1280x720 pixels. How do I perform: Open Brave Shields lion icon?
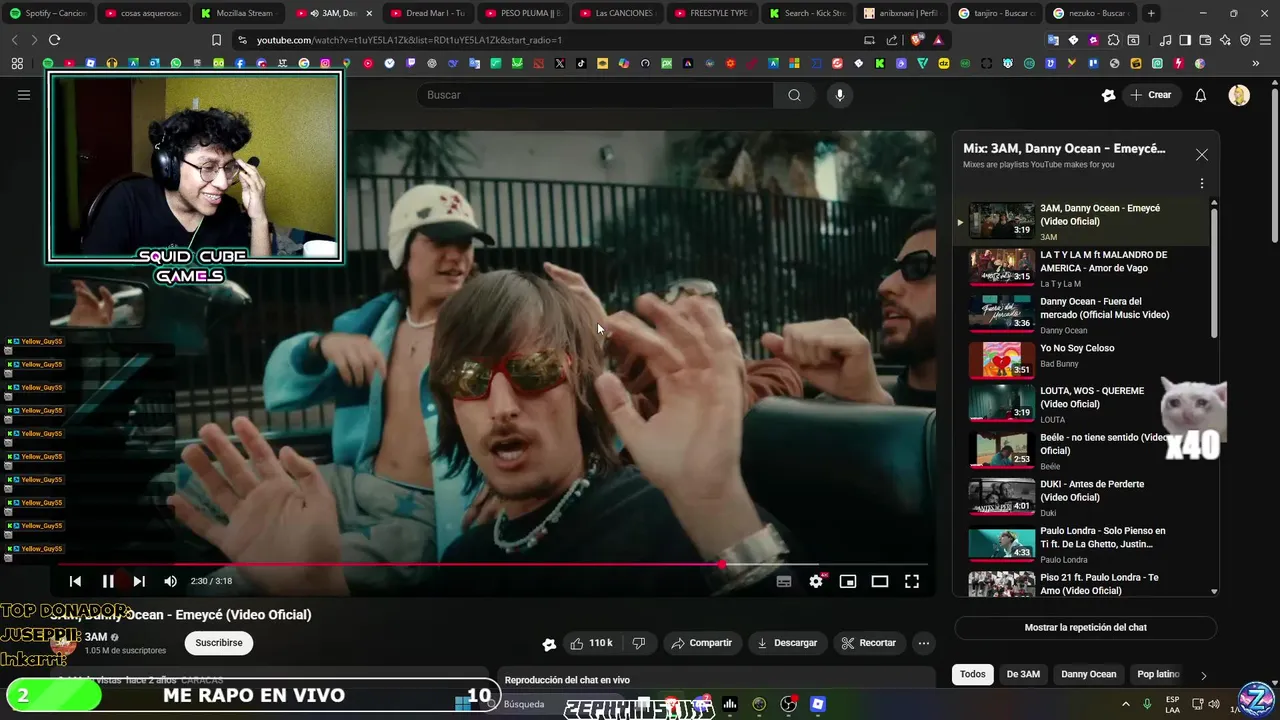[916, 40]
